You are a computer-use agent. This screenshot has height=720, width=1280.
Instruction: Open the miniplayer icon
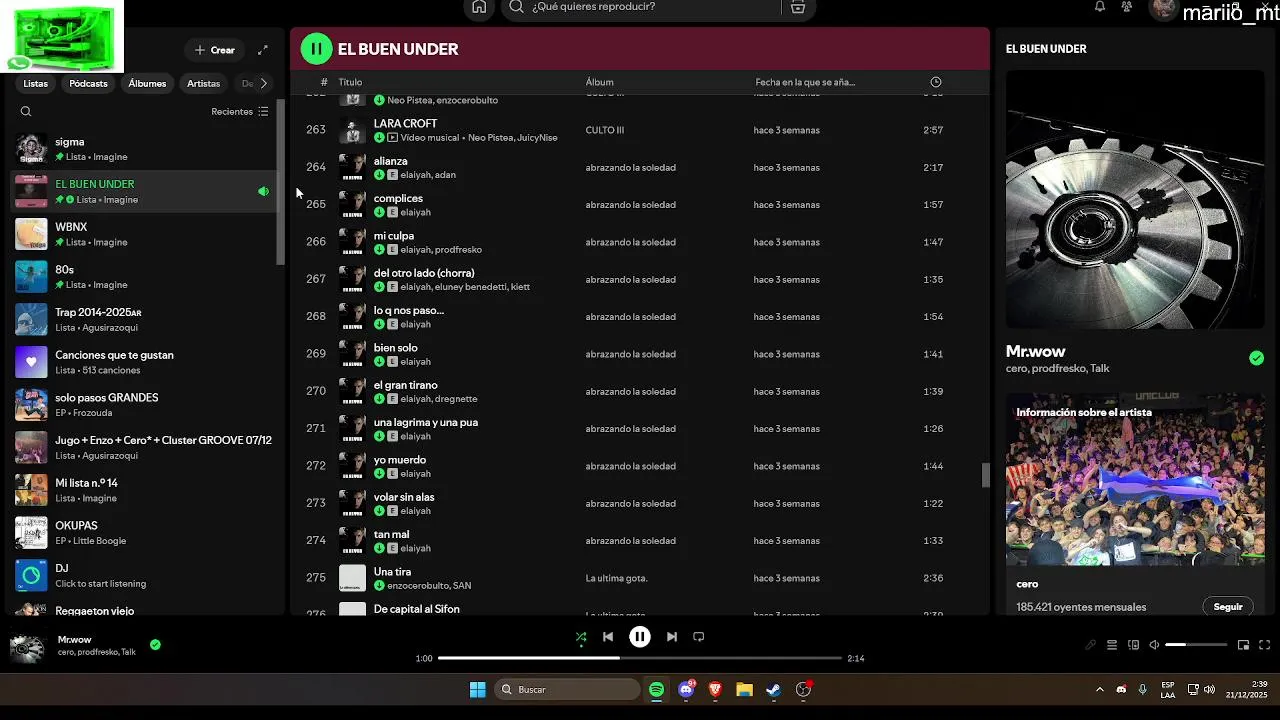(x=1243, y=645)
